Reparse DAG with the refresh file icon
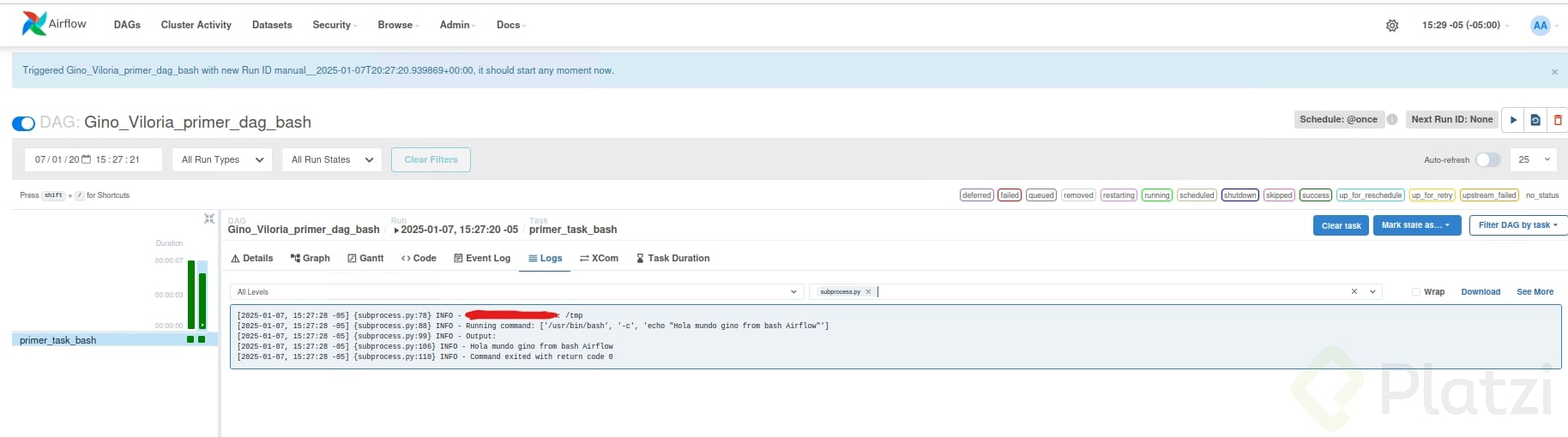 [1535, 120]
